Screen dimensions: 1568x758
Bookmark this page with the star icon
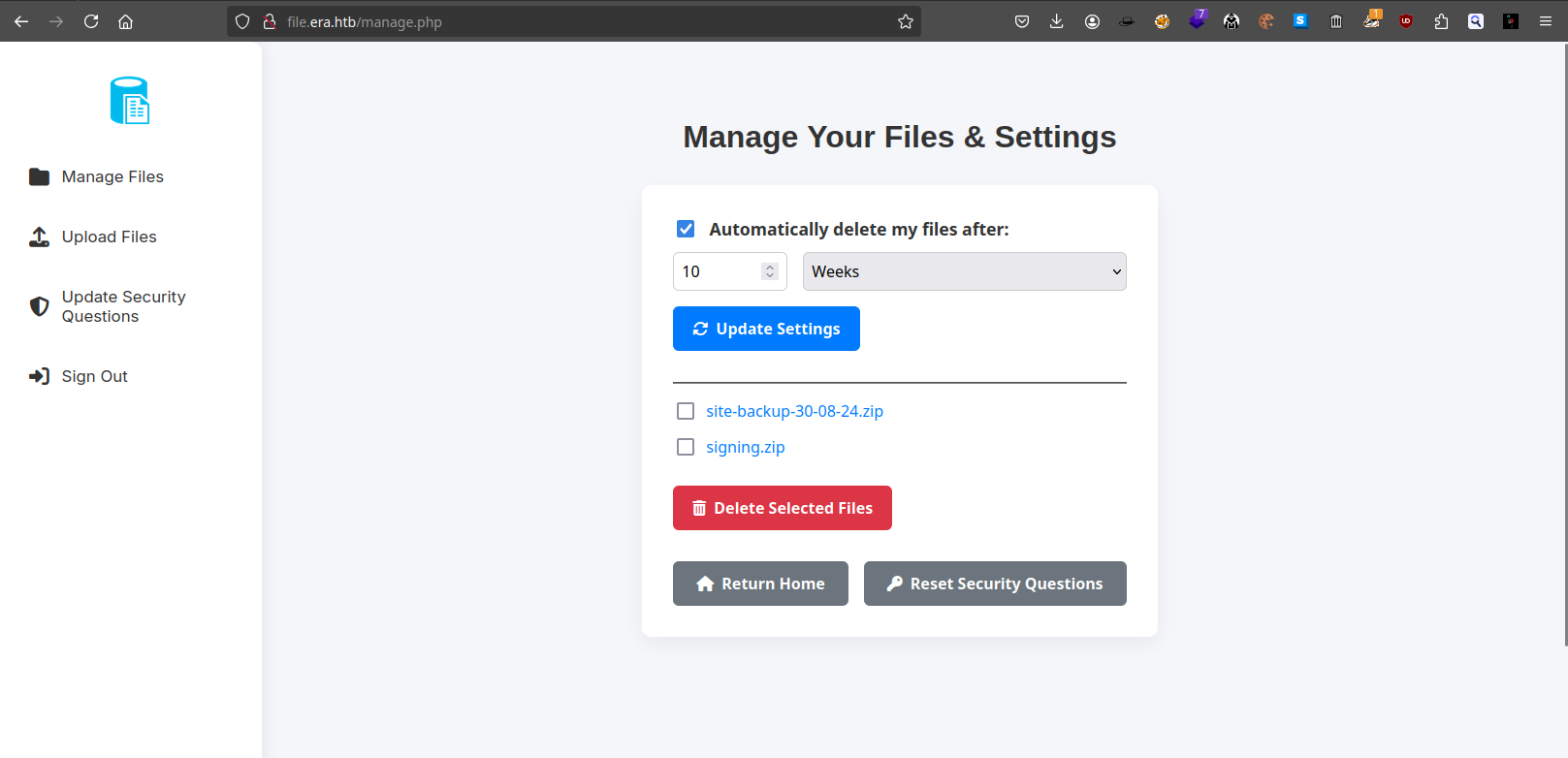[906, 21]
